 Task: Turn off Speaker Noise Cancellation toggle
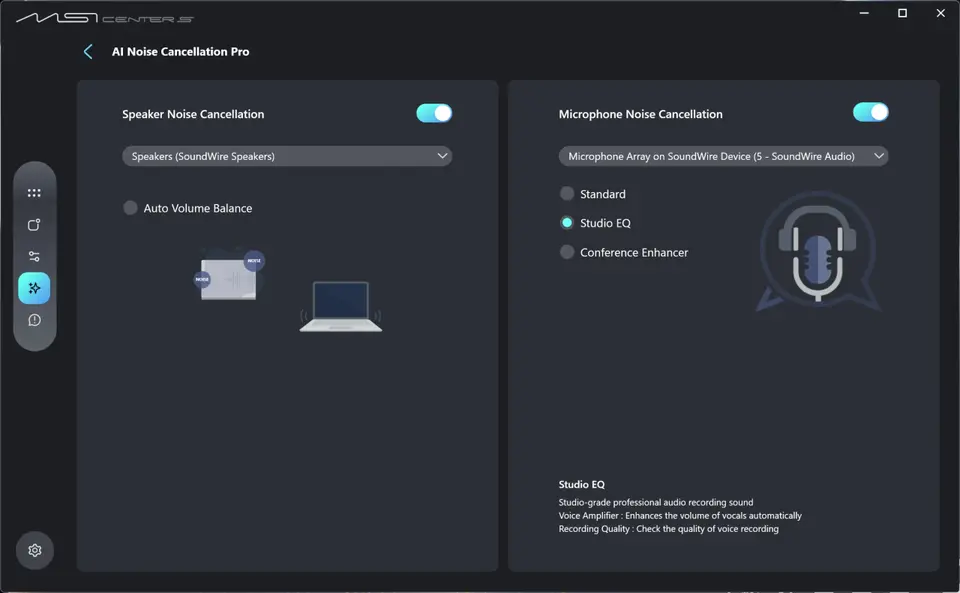tap(434, 114)
